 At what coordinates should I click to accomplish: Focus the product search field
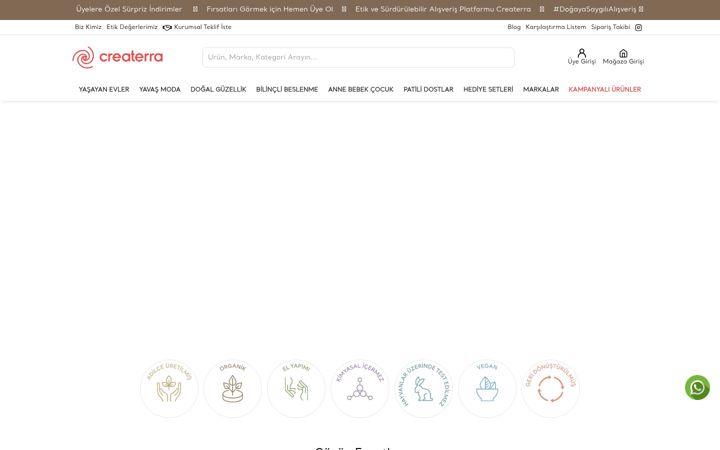coord(358,57)
